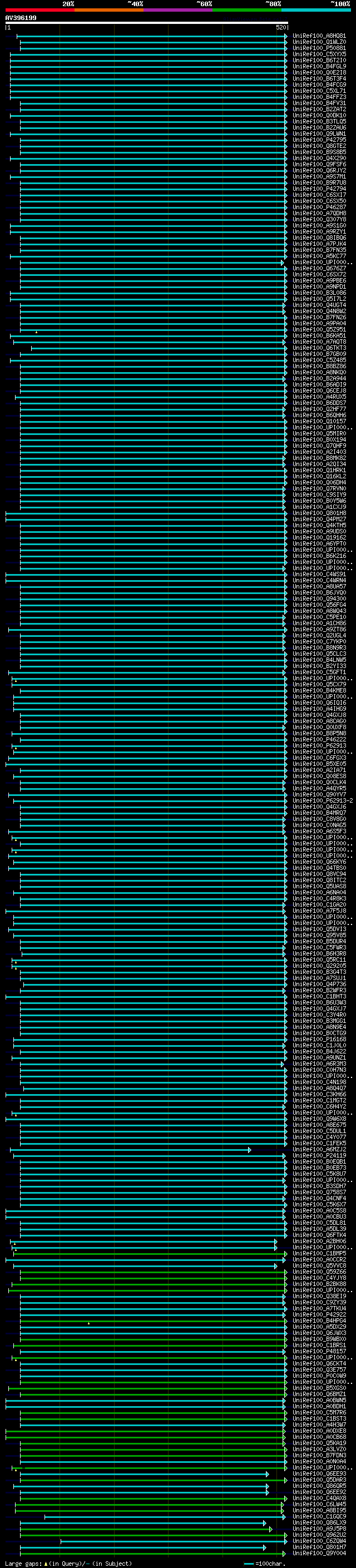Select hit label UniRef100_P46287
356x1568 pixels.
tap(319, 207)
